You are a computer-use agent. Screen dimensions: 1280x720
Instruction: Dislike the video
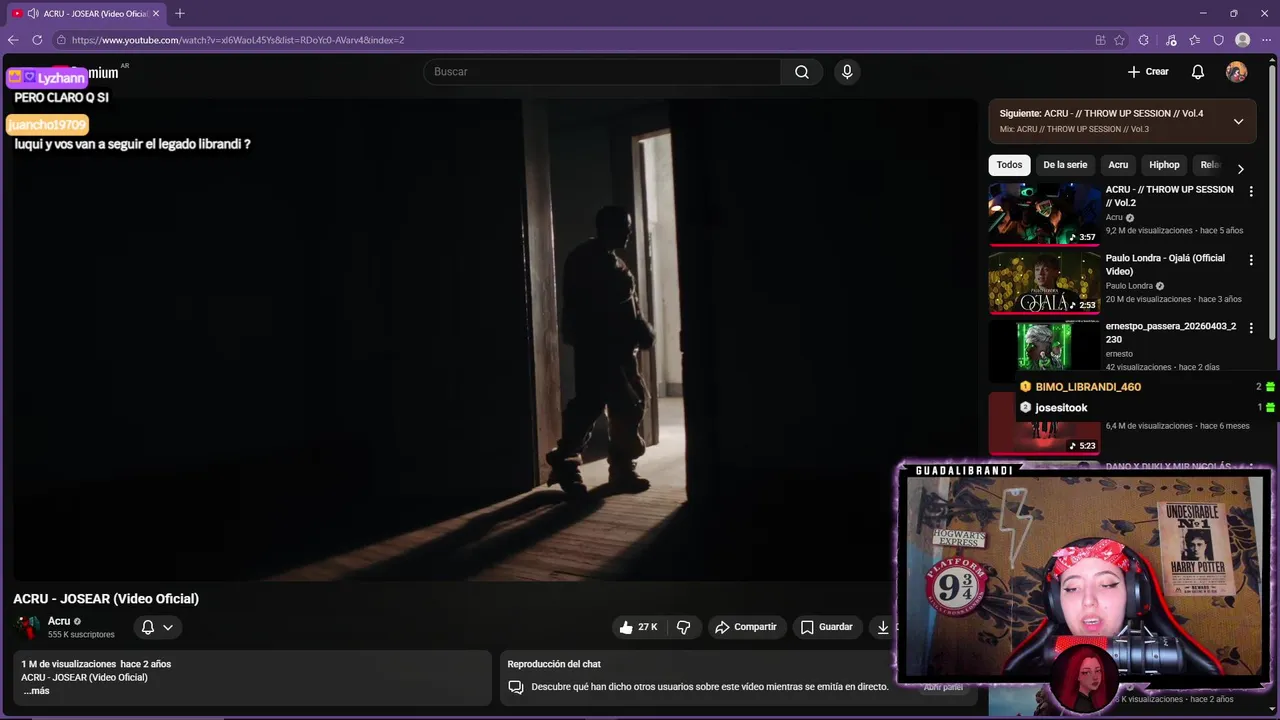click(684, 627)
